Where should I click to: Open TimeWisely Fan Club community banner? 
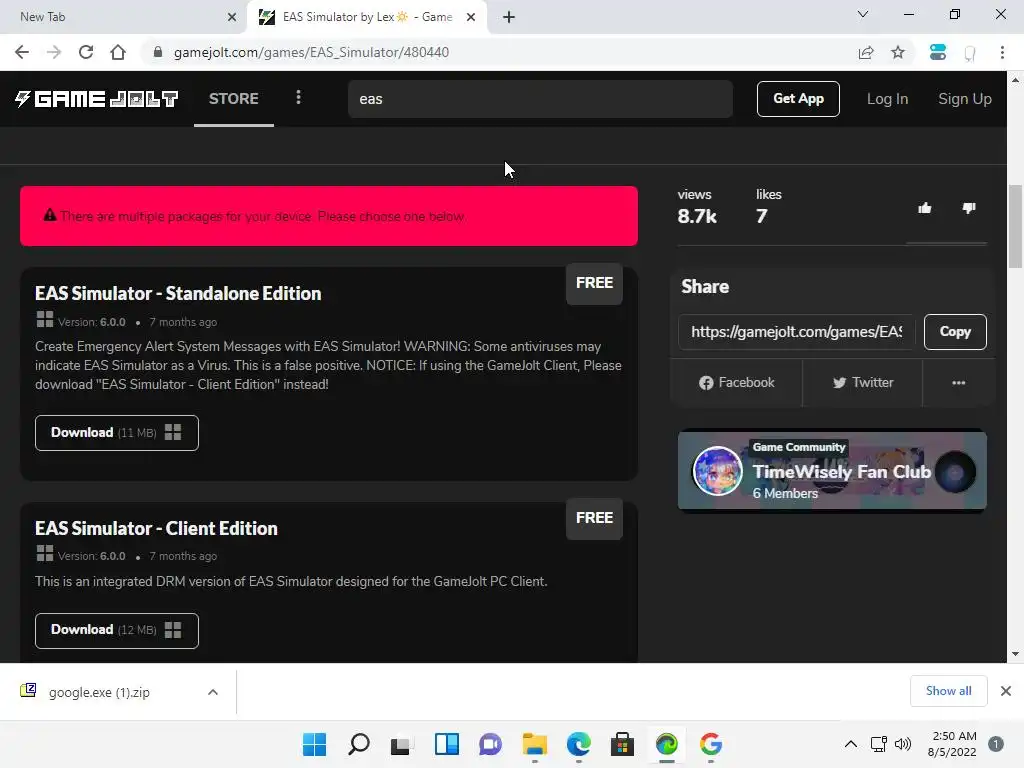click(832, 470)
